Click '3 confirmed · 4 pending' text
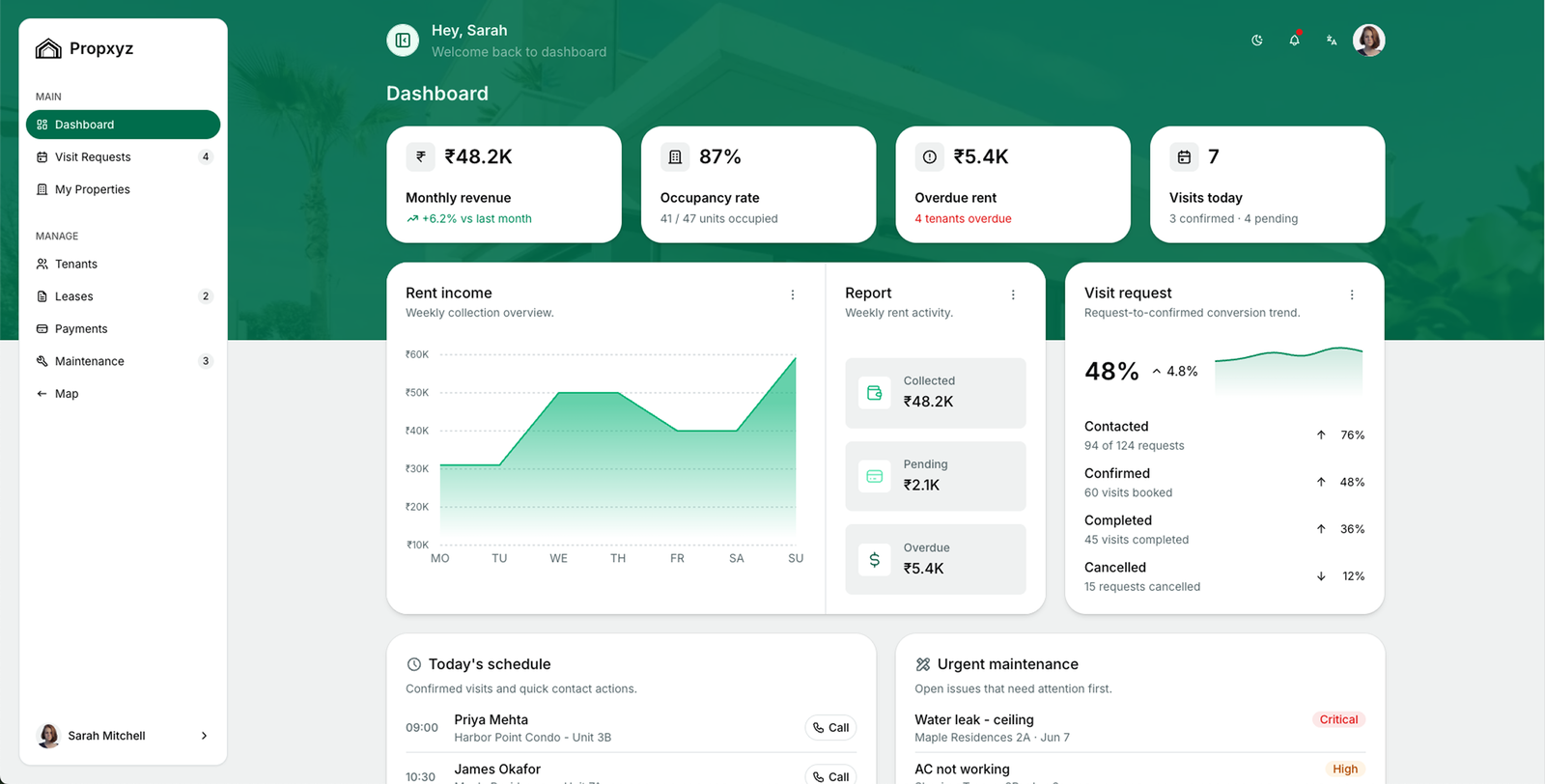Screen dimensions: 1545x784 click(x=1233, y=219)
